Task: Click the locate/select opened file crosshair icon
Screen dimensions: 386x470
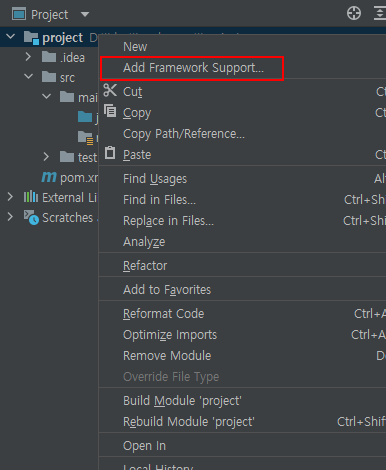Action: 354,14
